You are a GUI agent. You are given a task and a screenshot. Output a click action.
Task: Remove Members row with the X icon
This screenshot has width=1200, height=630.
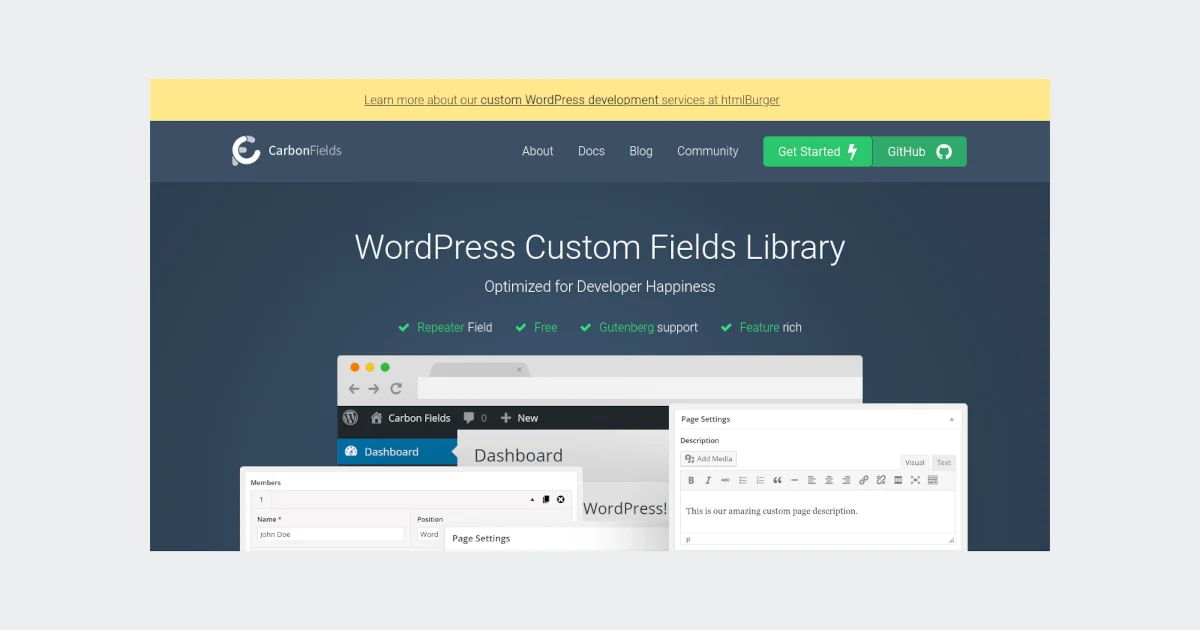[x=561, y=499]
